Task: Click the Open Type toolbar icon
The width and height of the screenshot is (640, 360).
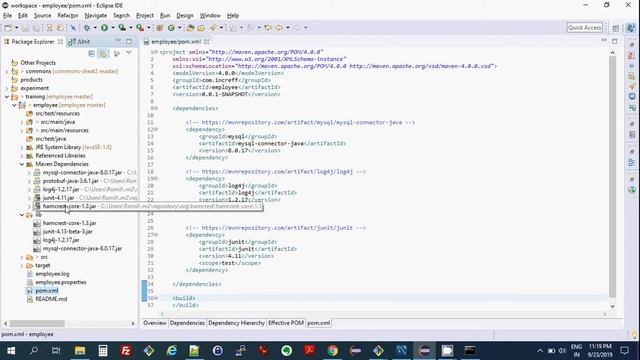Action: point(190,28)
